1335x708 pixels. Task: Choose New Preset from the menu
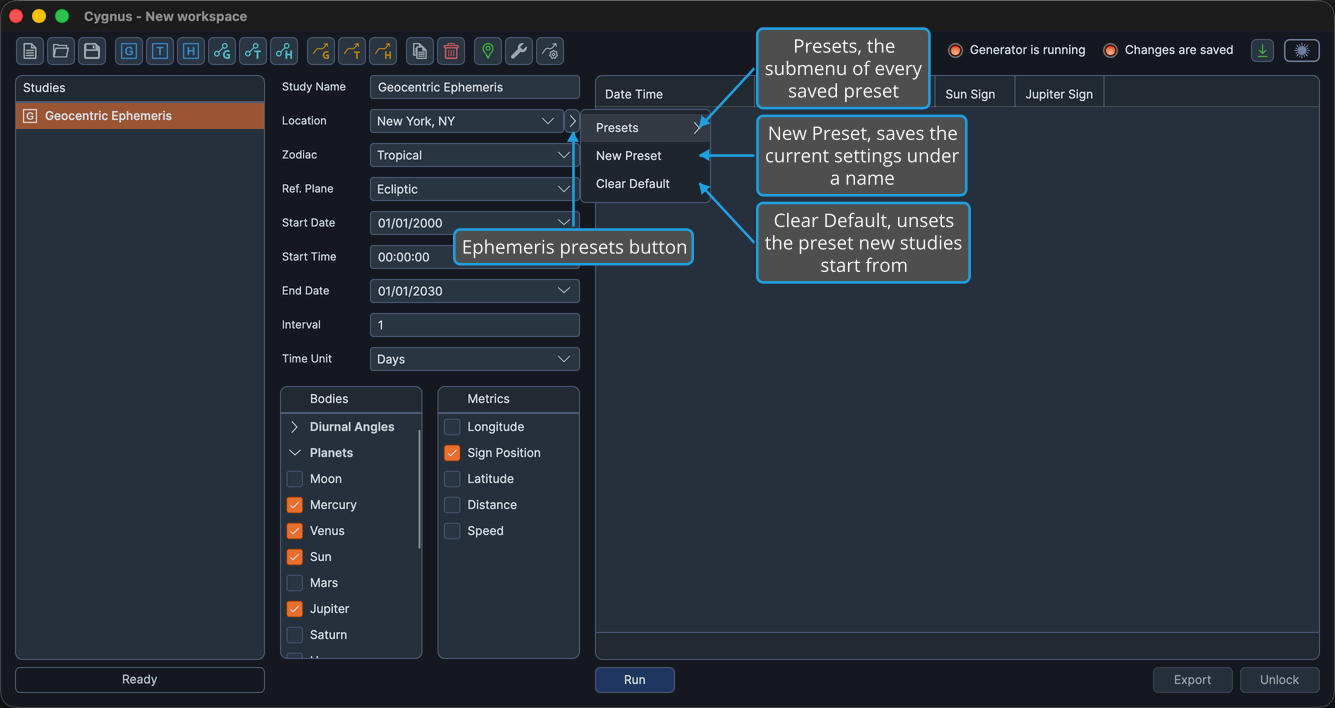pyautogui.click(x=645, y=156)
